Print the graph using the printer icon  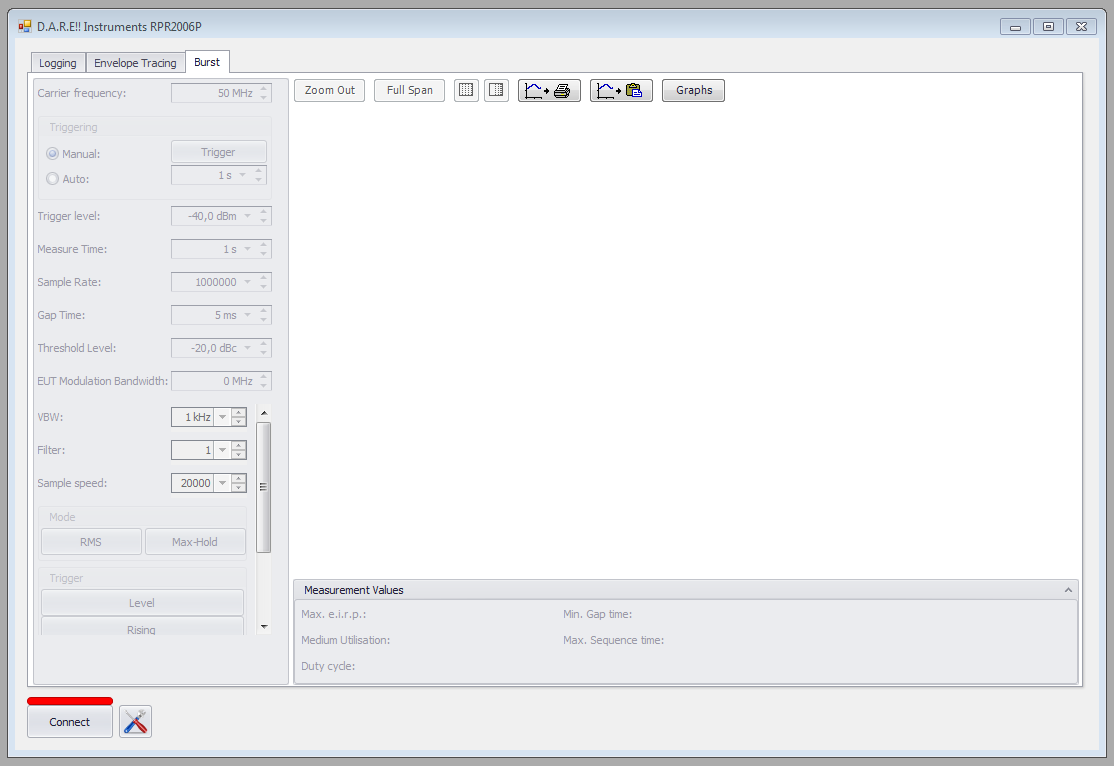coord(549,90)
